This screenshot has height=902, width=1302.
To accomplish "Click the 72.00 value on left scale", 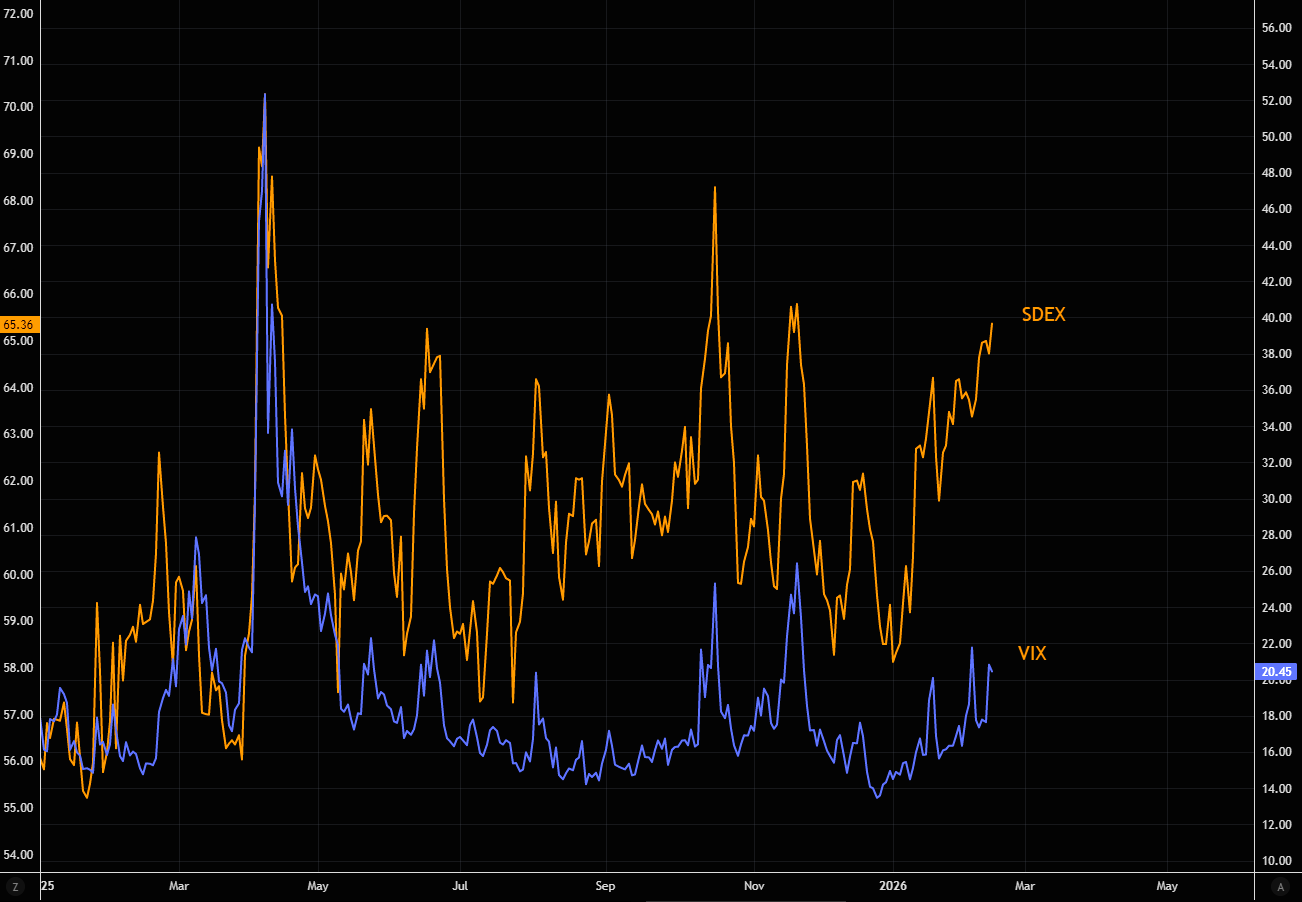I will [19, 13].
